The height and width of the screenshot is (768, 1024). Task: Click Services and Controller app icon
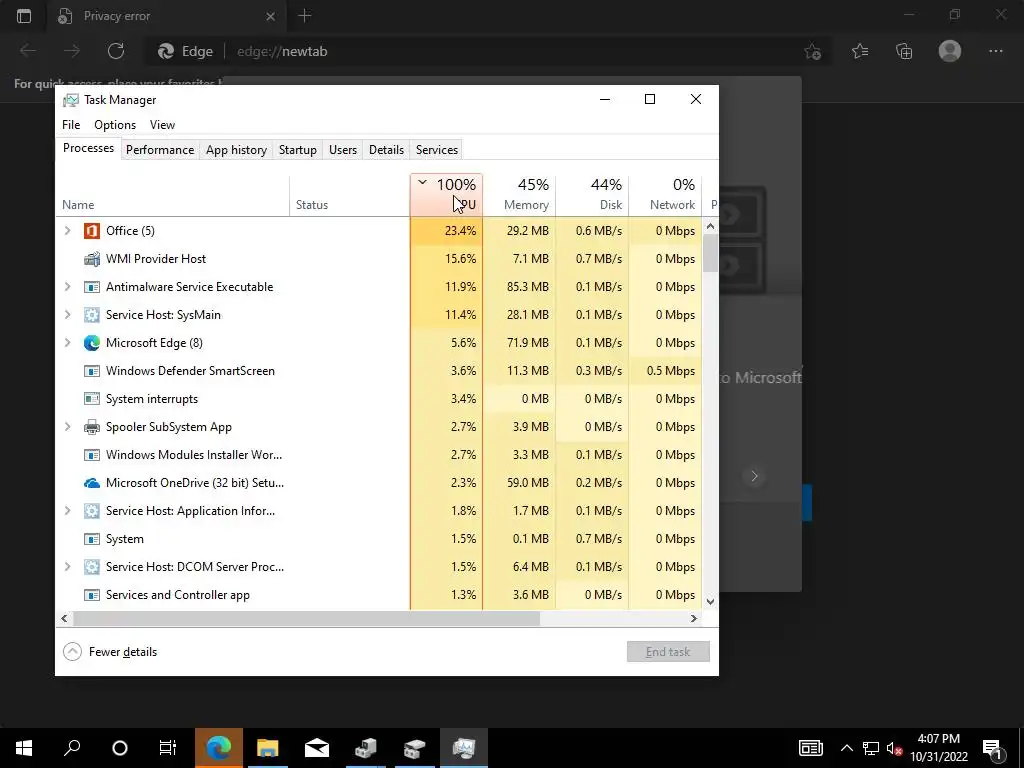pos(91,595)
